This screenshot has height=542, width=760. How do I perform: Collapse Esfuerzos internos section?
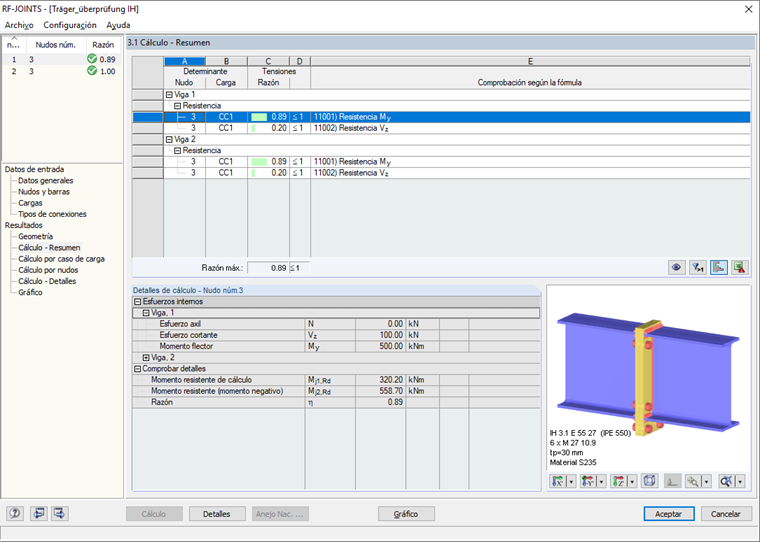click(137, 302)
